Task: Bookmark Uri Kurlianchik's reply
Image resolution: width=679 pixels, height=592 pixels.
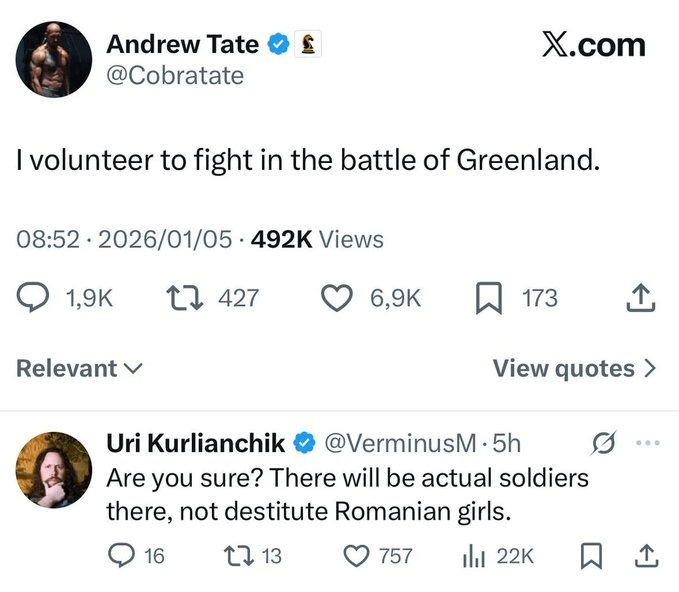Action: [x=589, y=555]
